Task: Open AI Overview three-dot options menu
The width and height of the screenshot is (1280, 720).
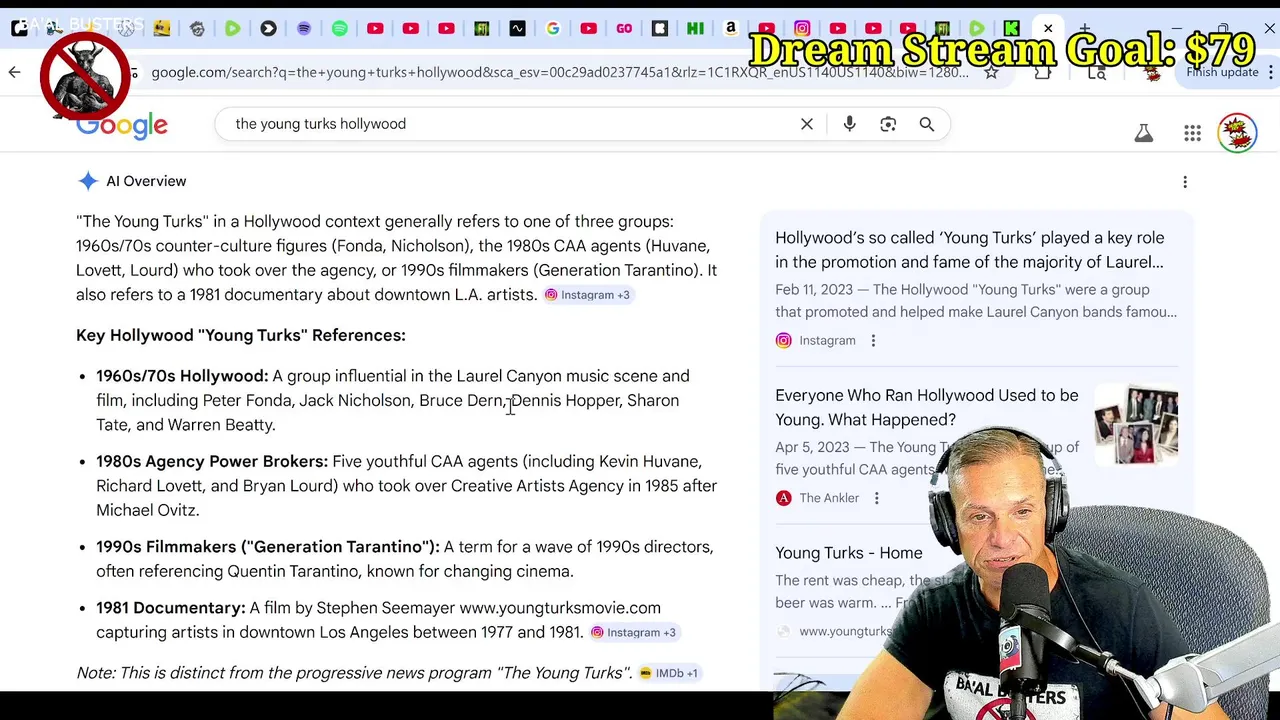Action: tap(1185, 182)
